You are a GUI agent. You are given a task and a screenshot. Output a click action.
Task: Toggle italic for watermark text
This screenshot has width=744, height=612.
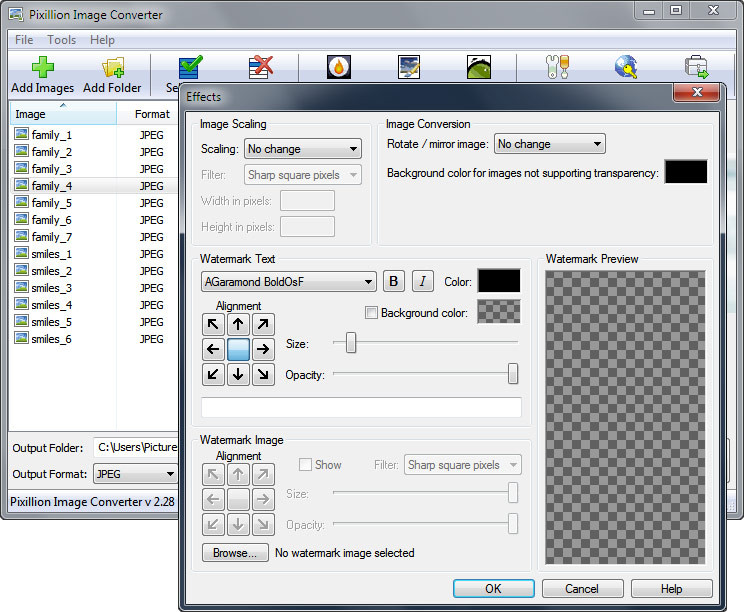pos(422,281)
